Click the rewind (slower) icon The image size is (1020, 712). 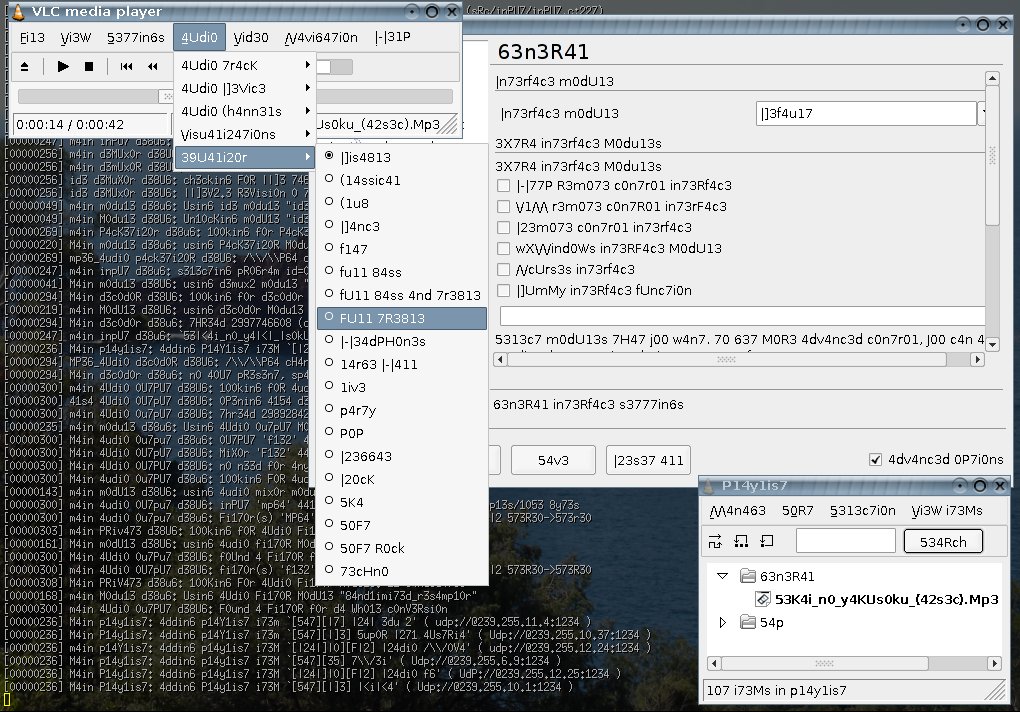pos(153,67)
